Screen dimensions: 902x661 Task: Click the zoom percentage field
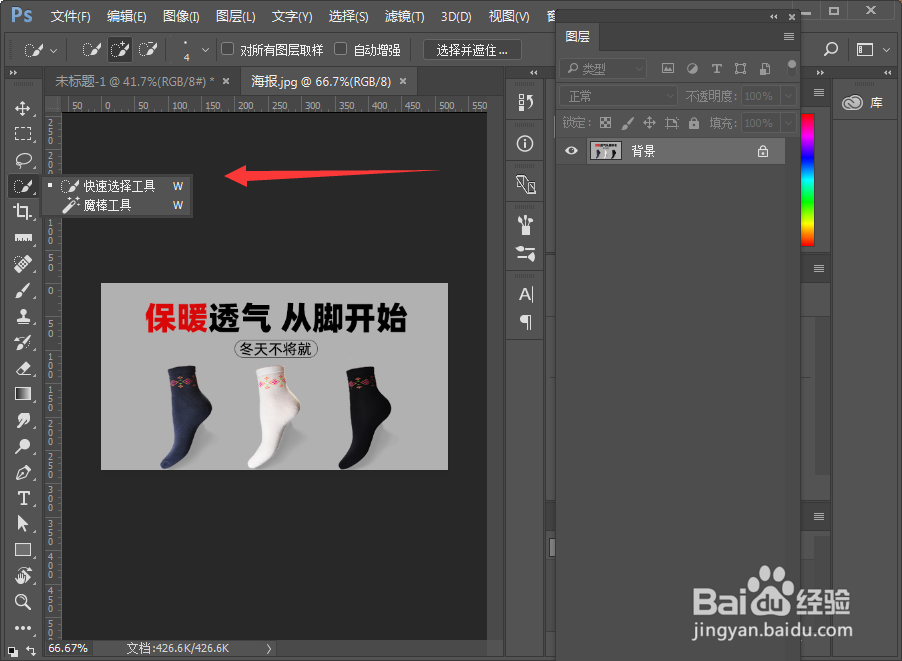click(68, 648)
